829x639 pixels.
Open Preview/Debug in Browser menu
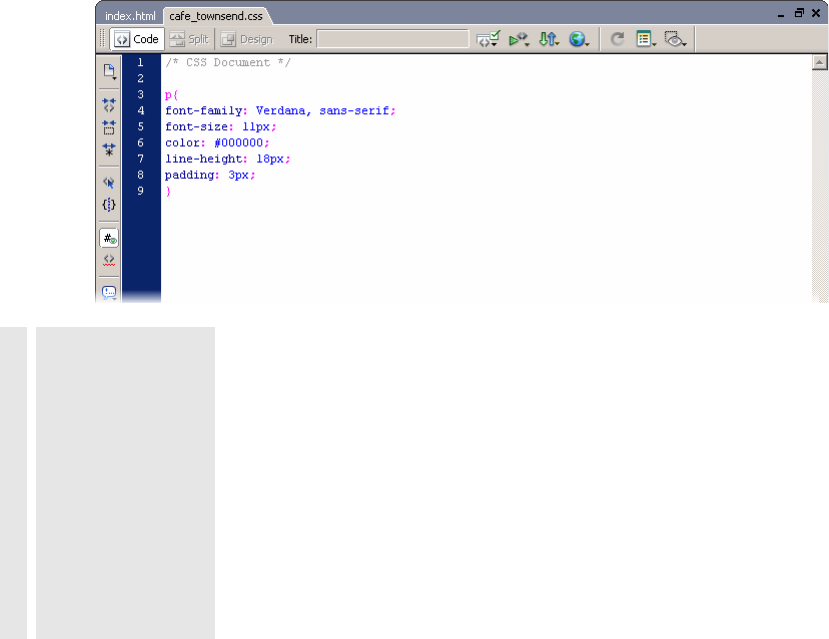coord(519,39)
